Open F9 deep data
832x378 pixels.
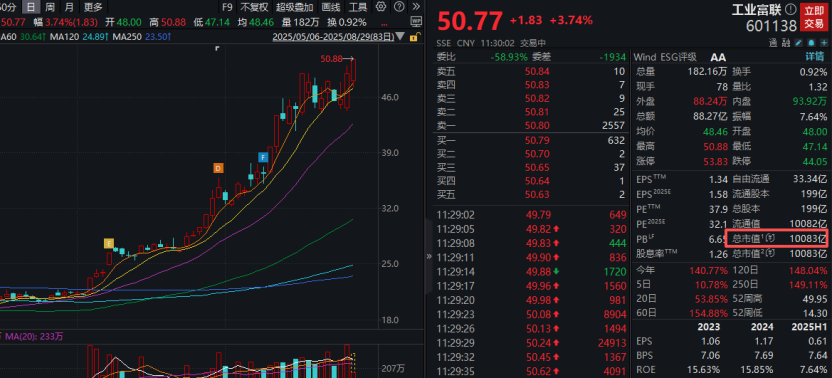[227, 7]
